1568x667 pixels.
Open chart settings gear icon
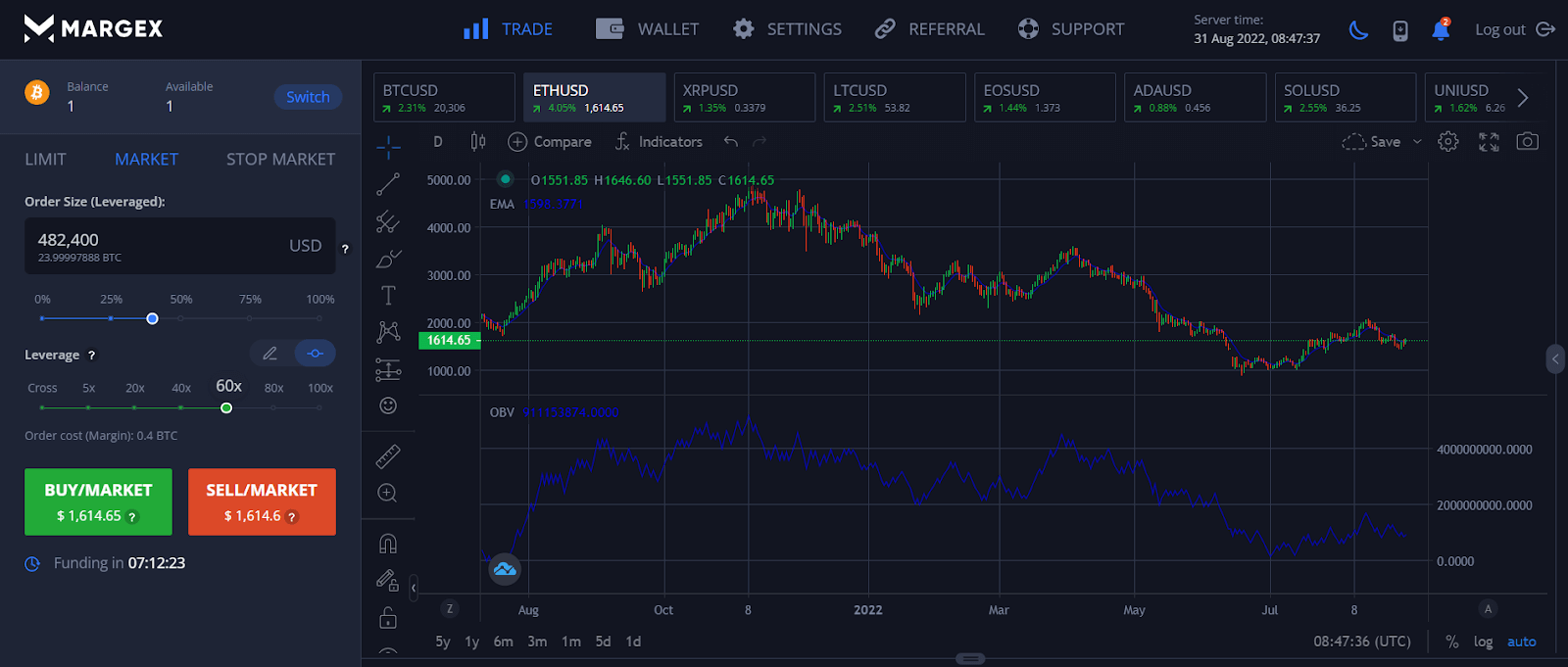(x=1447, y=142)
